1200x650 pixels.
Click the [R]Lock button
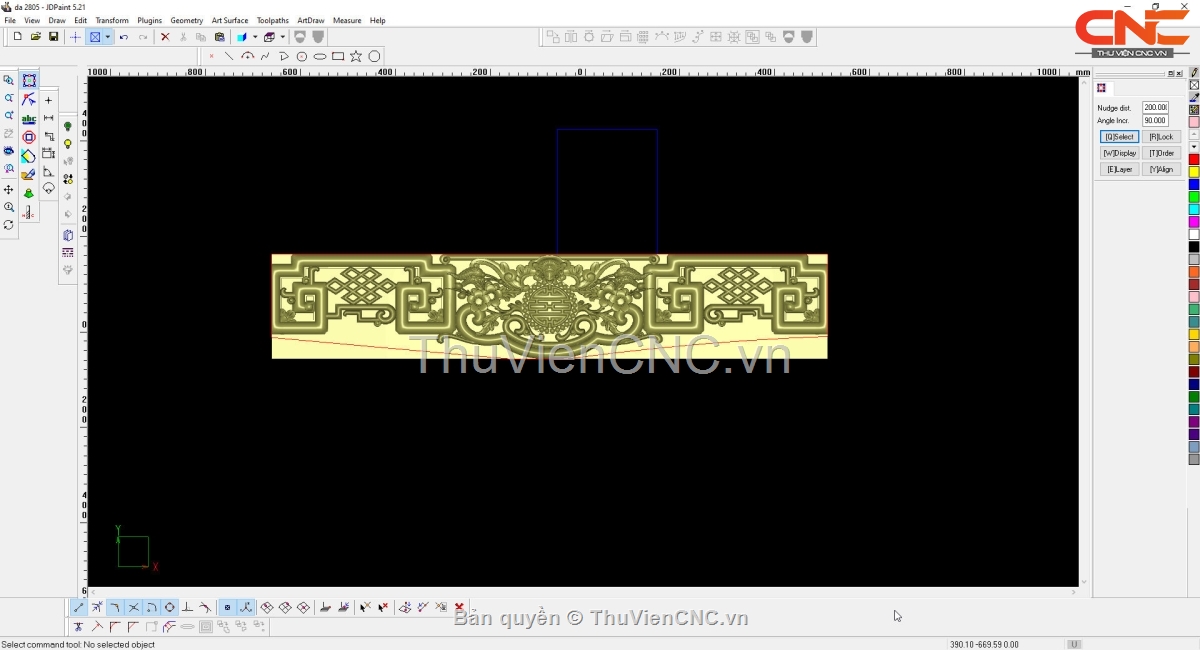click(x=1161, y=137)
